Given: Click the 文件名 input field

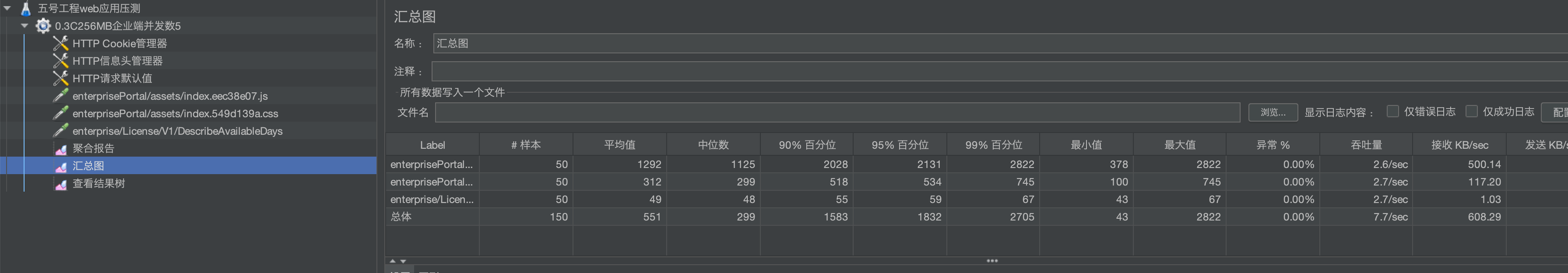Looking at the screenshot, I should point(837,112).
